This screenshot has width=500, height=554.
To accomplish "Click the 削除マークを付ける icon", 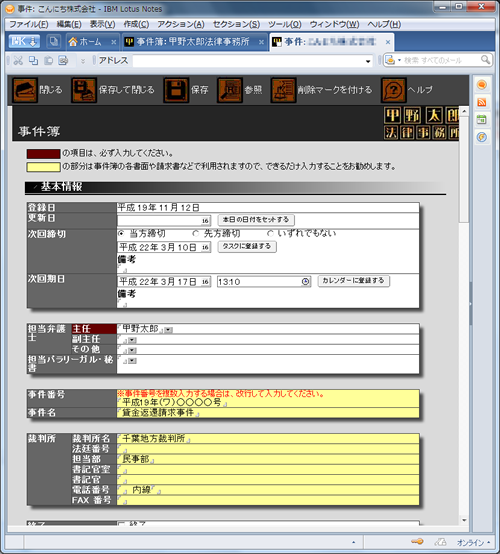I will pos(283,90).
